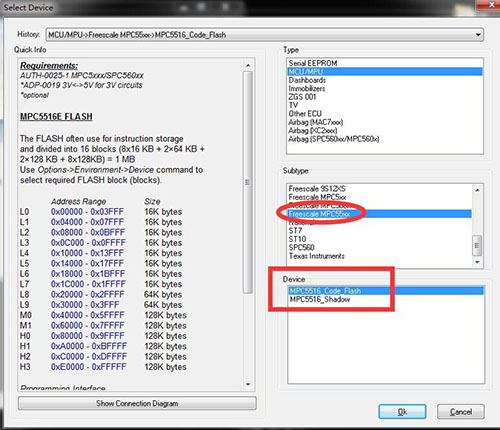Click Quick Info scroll down arrow
Screen dimensions: 500x430
248,384
